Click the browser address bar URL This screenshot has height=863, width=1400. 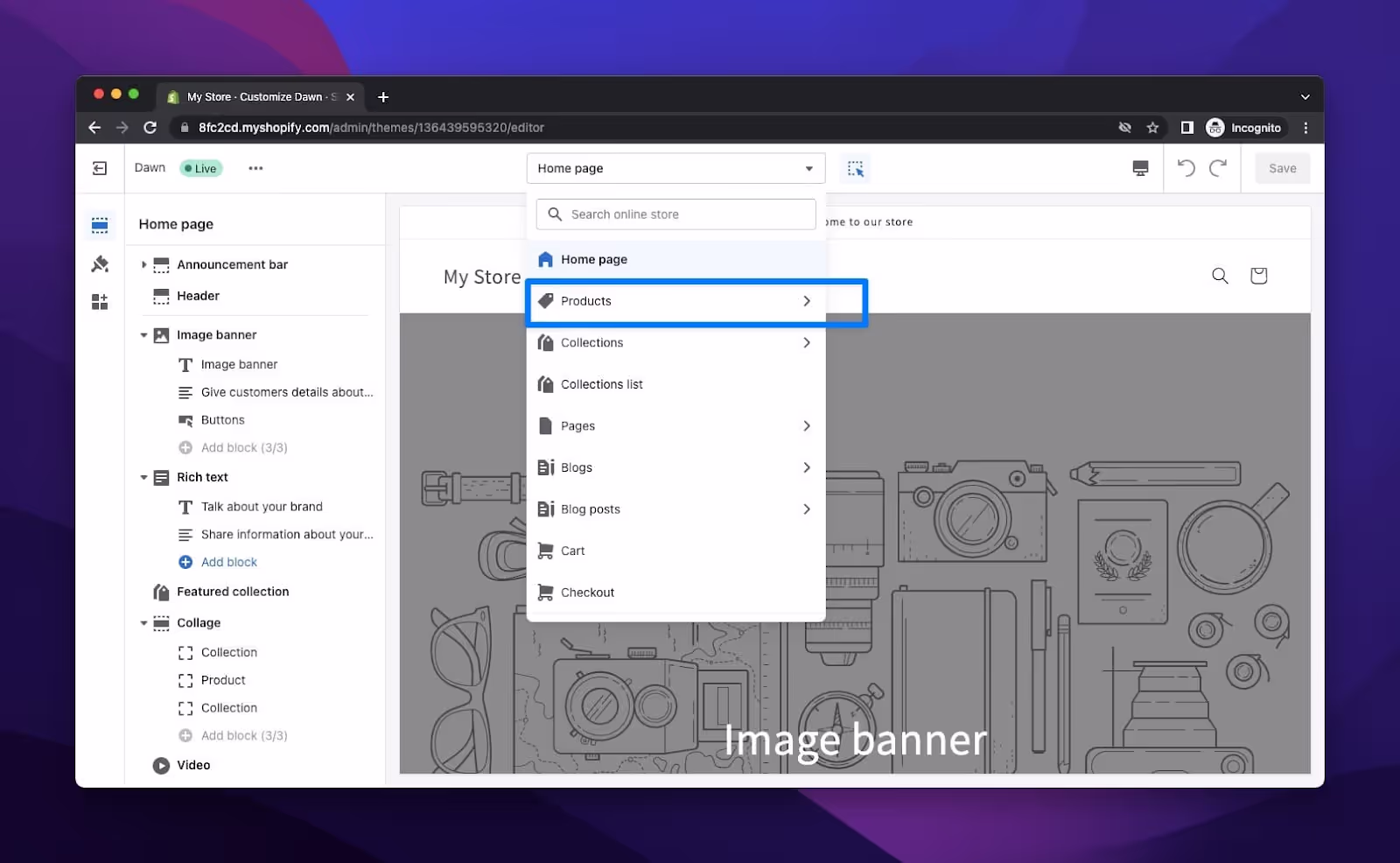(x=371, y=128)
